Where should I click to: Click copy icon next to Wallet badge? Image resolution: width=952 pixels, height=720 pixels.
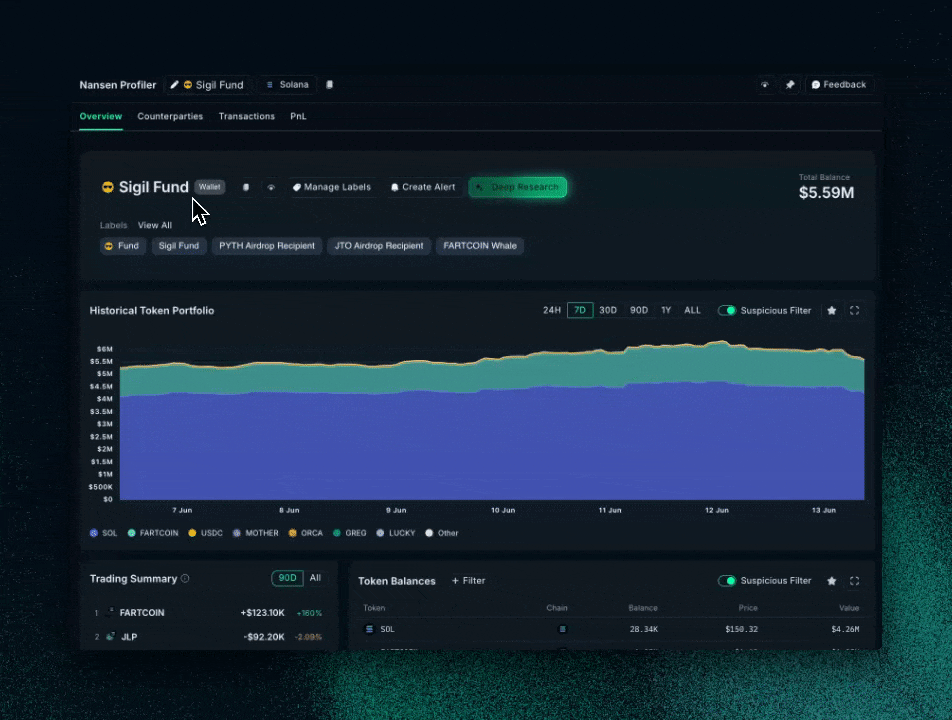(246, 187)
